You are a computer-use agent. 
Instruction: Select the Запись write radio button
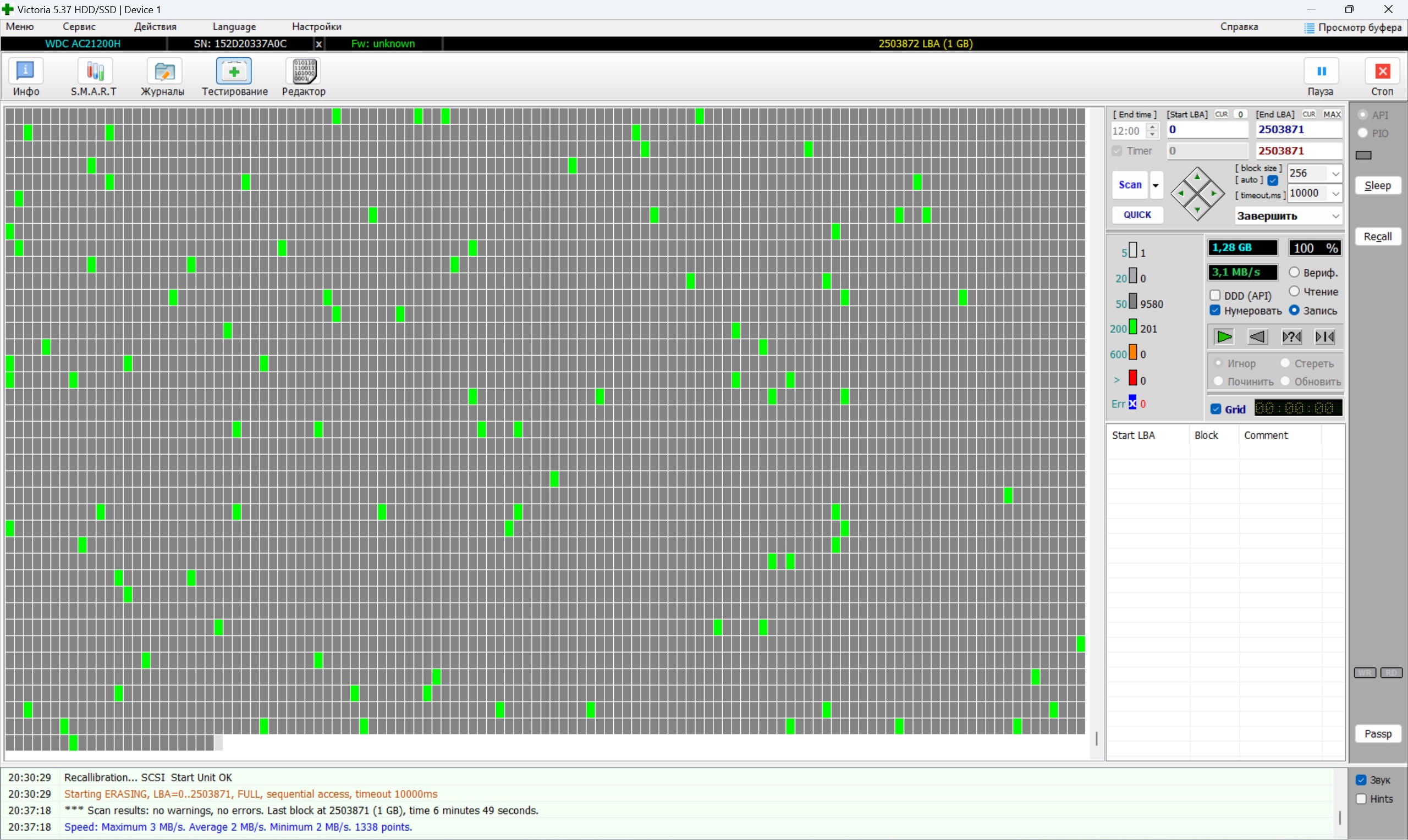(x=1294, y=310)
